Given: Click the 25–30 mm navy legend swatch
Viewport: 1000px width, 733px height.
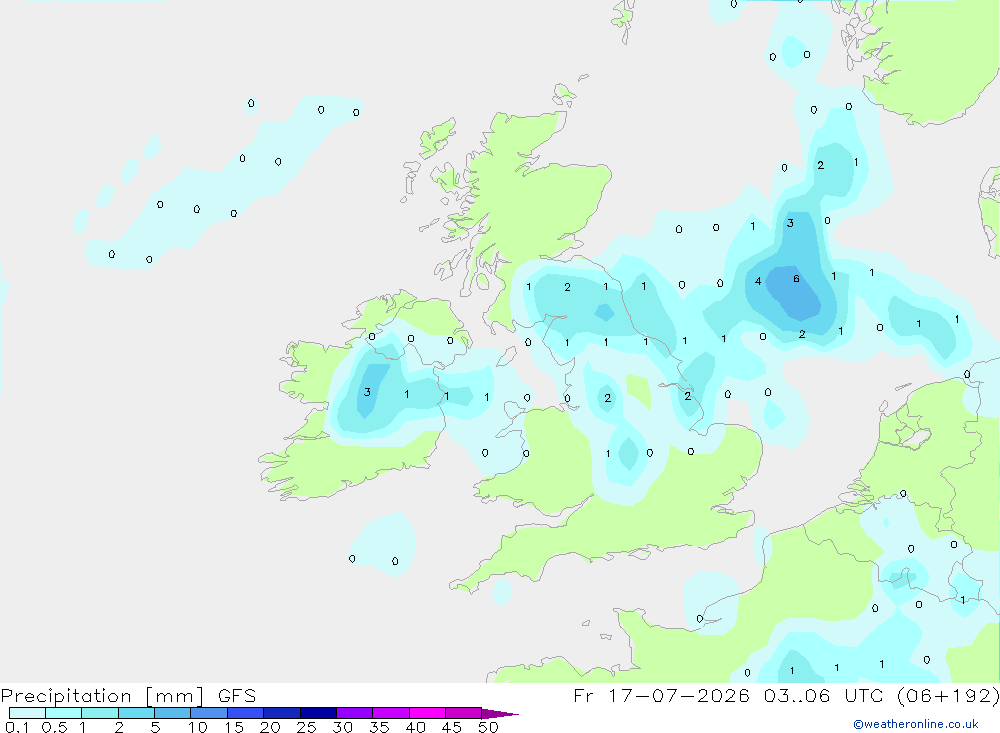Looking at the screenshot, I should click(x=318, y=713).
